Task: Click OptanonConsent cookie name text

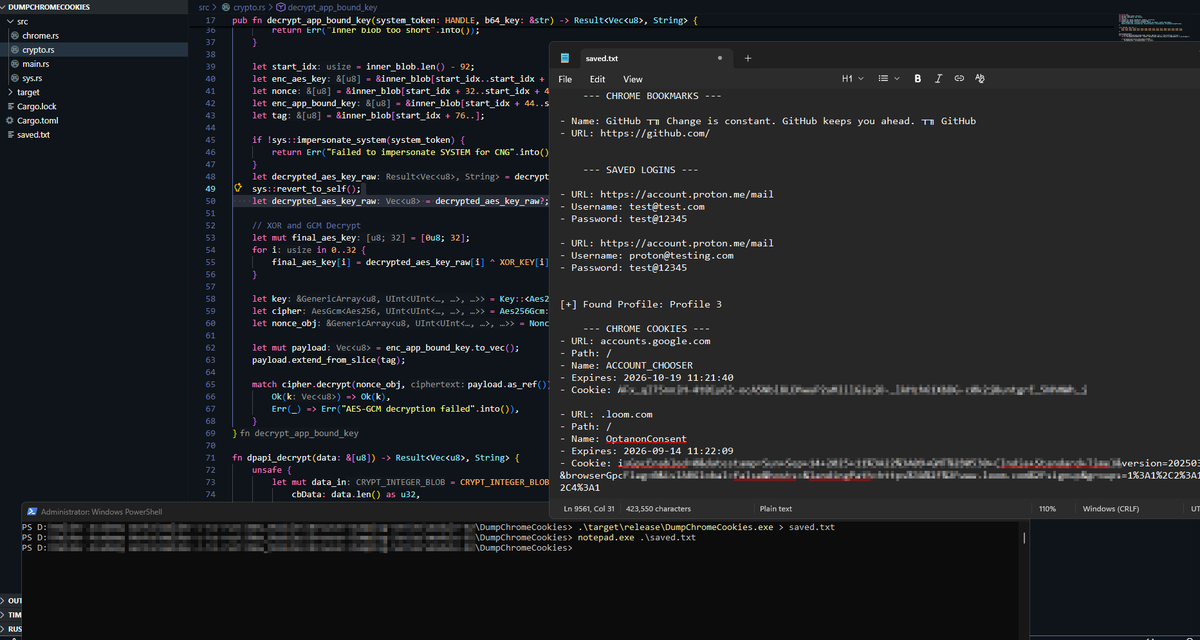Action: pyautogui.click(x=646, y=439)
